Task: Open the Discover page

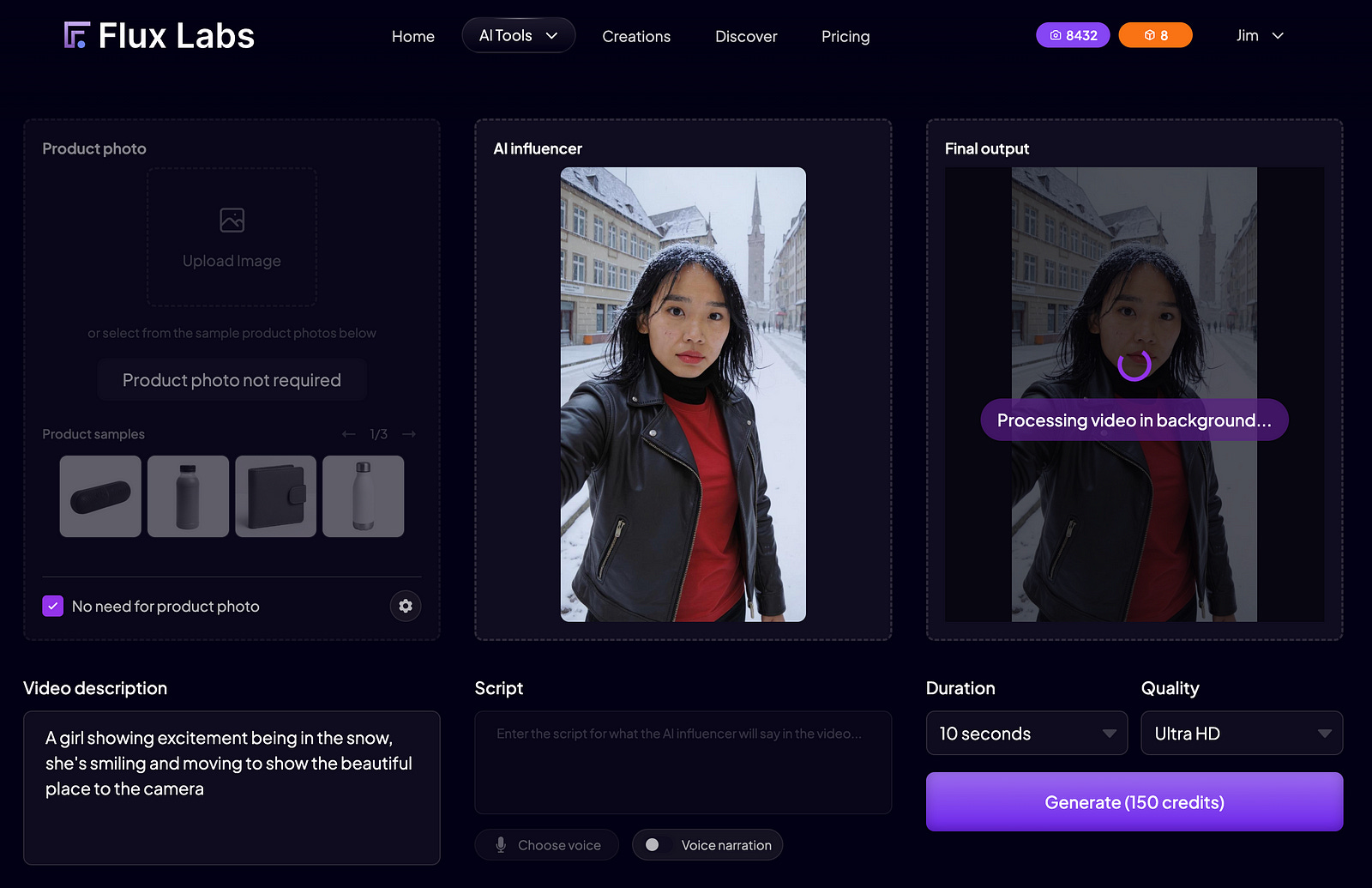Action: coord(746,36)
